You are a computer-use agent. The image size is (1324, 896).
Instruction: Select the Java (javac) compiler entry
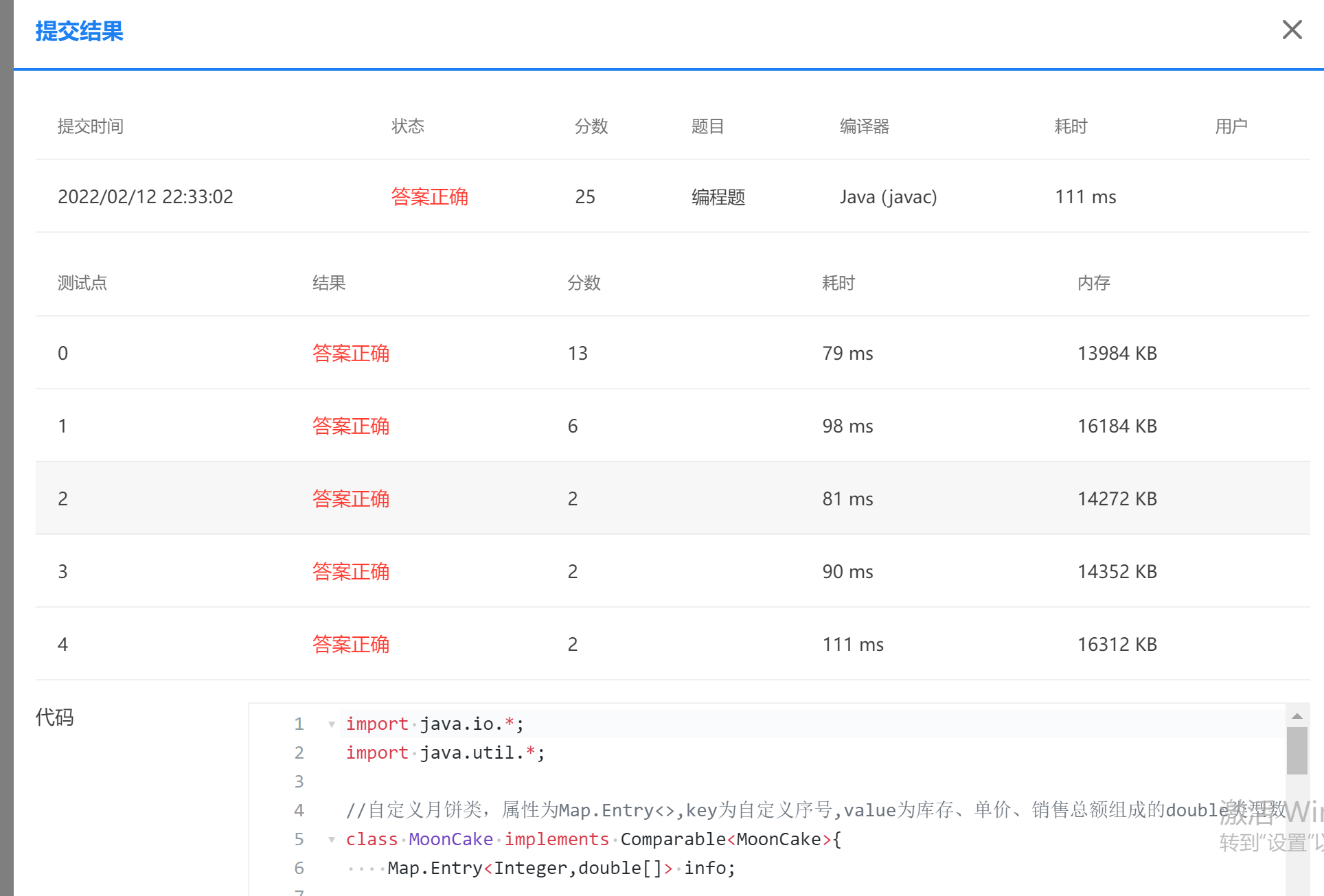889,197
